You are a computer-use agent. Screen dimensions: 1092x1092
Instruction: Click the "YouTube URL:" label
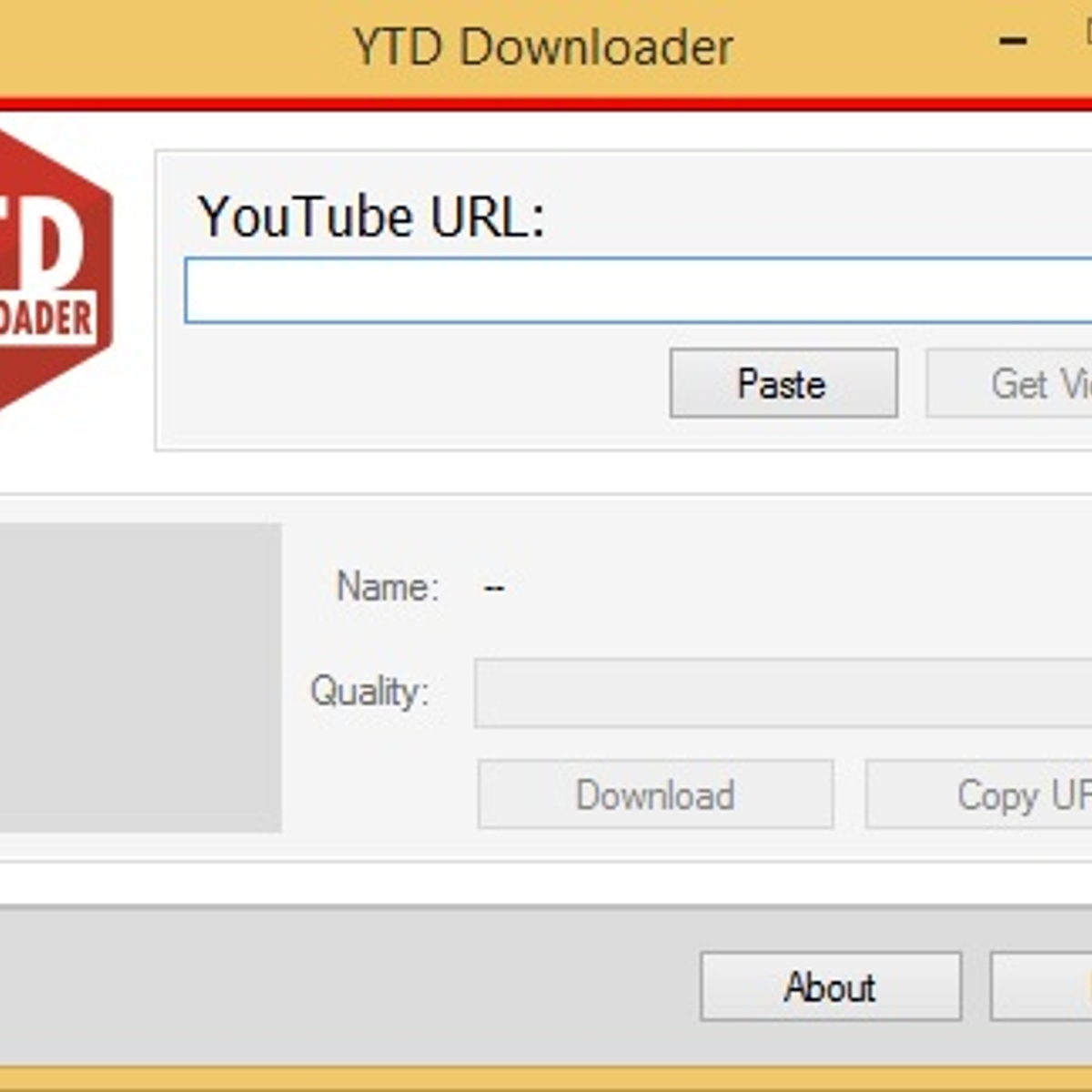(x=371, y=217)
